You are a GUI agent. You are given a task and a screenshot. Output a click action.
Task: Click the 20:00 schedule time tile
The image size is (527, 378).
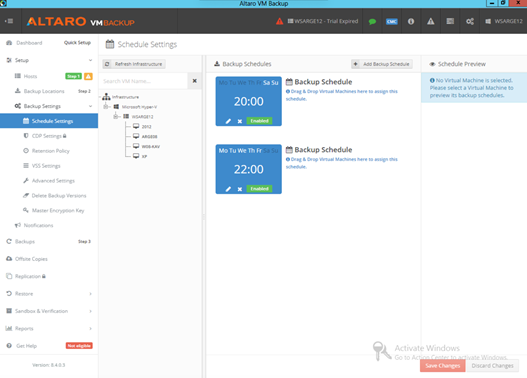coord(248,101)
